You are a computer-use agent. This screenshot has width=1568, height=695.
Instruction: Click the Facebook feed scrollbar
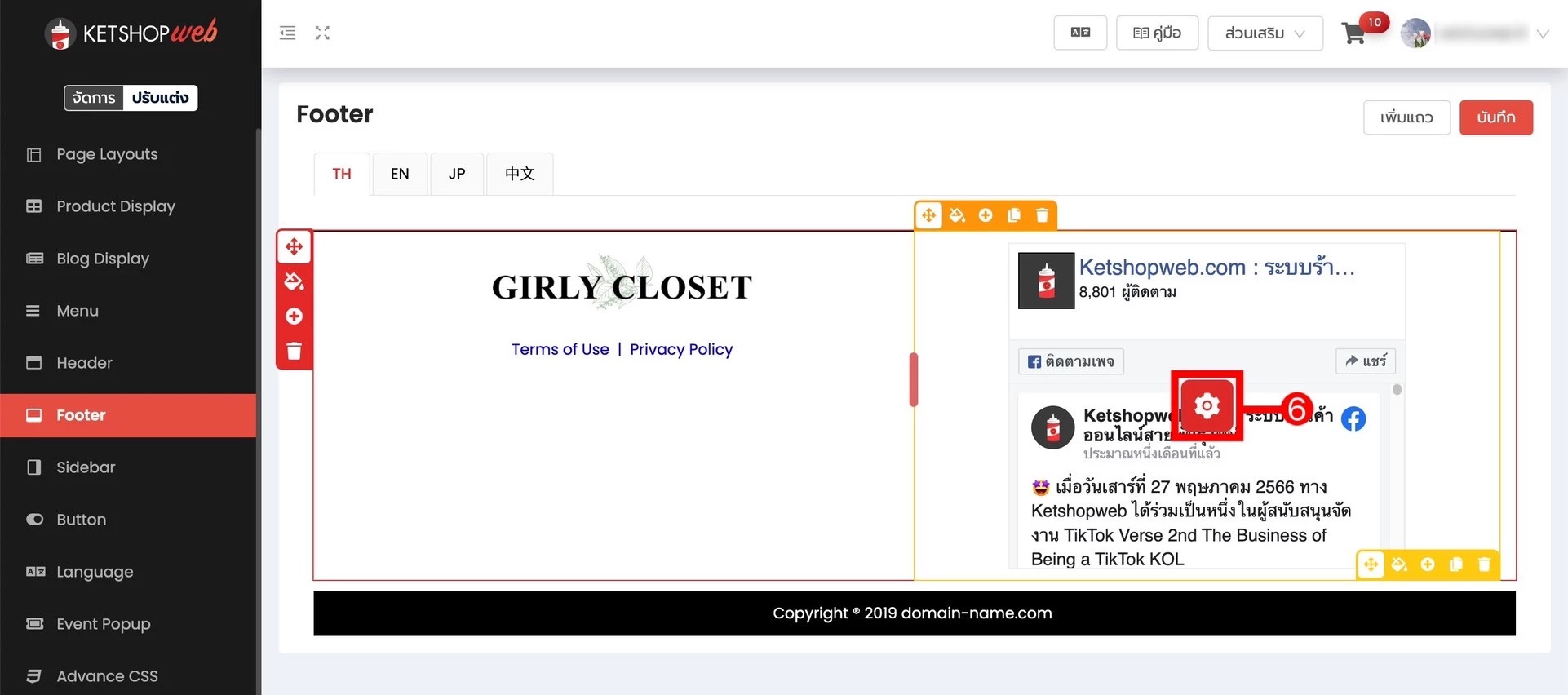pos(1397,390)
